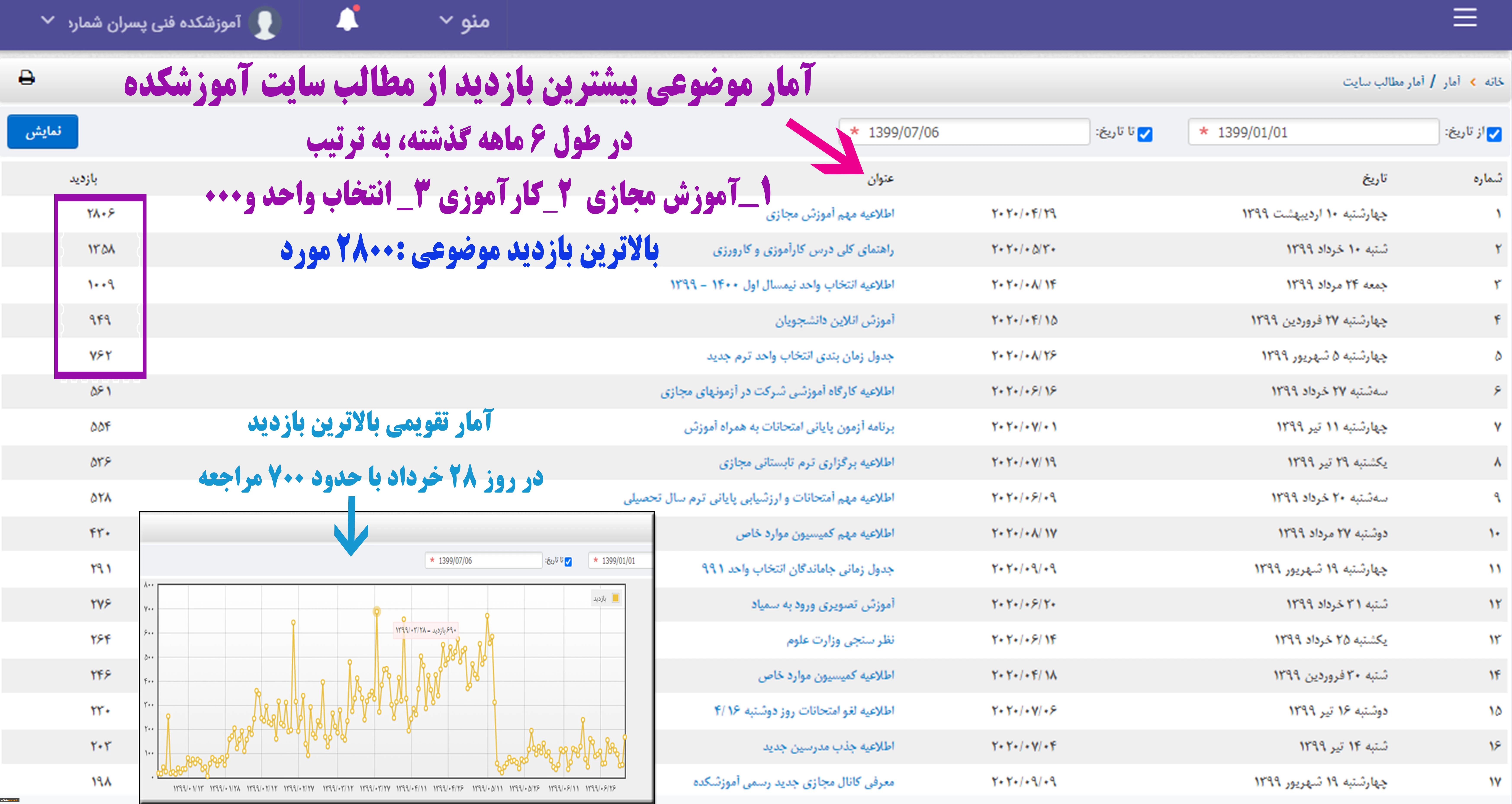The width and height of the screenshot is (1512, 804).
Task: Open آموزش آنلاین دانشجویان link
Action: point(835,320)
